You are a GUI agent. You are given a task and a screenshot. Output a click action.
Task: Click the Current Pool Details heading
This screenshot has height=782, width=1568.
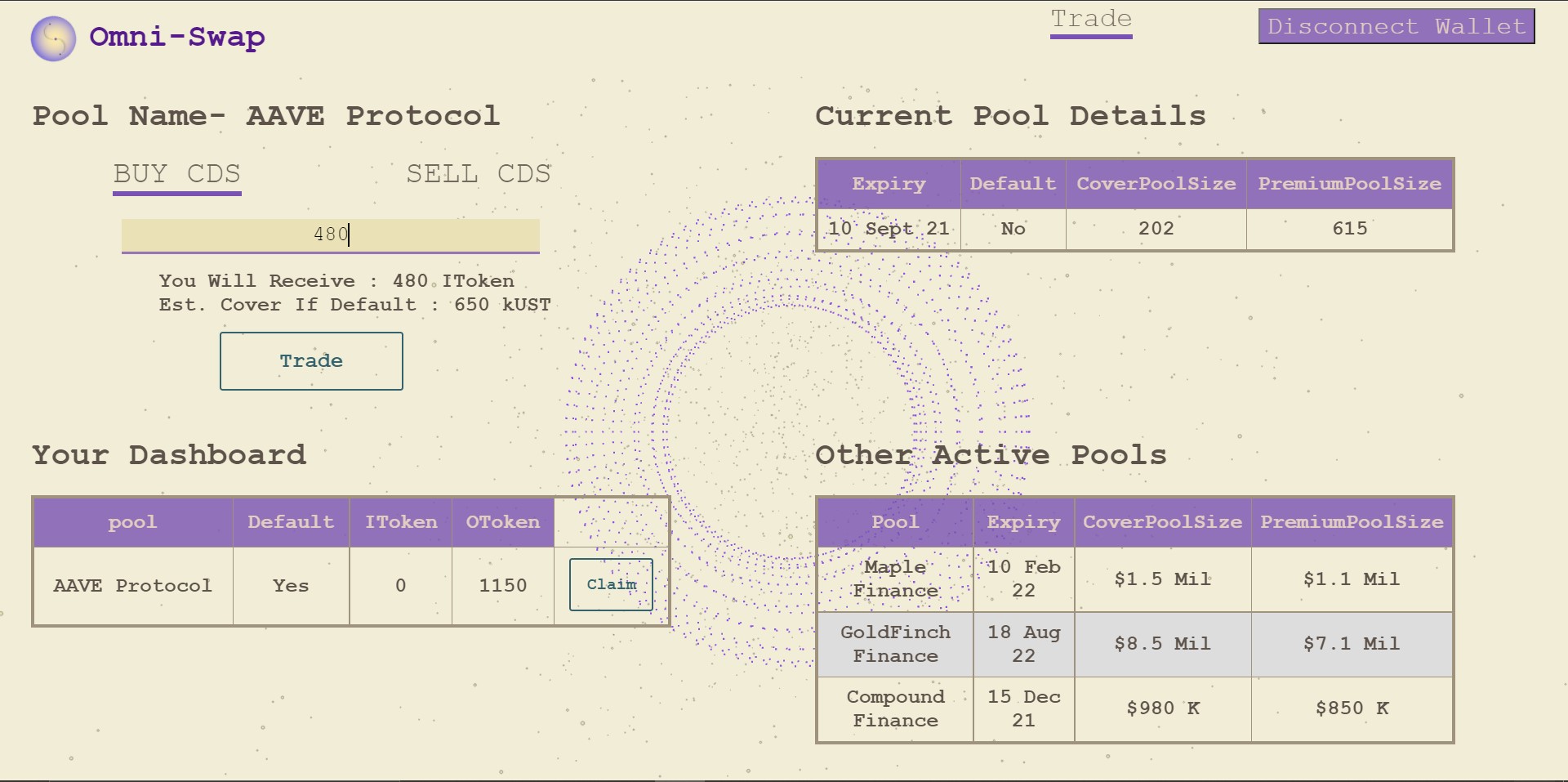[1011, 115]
